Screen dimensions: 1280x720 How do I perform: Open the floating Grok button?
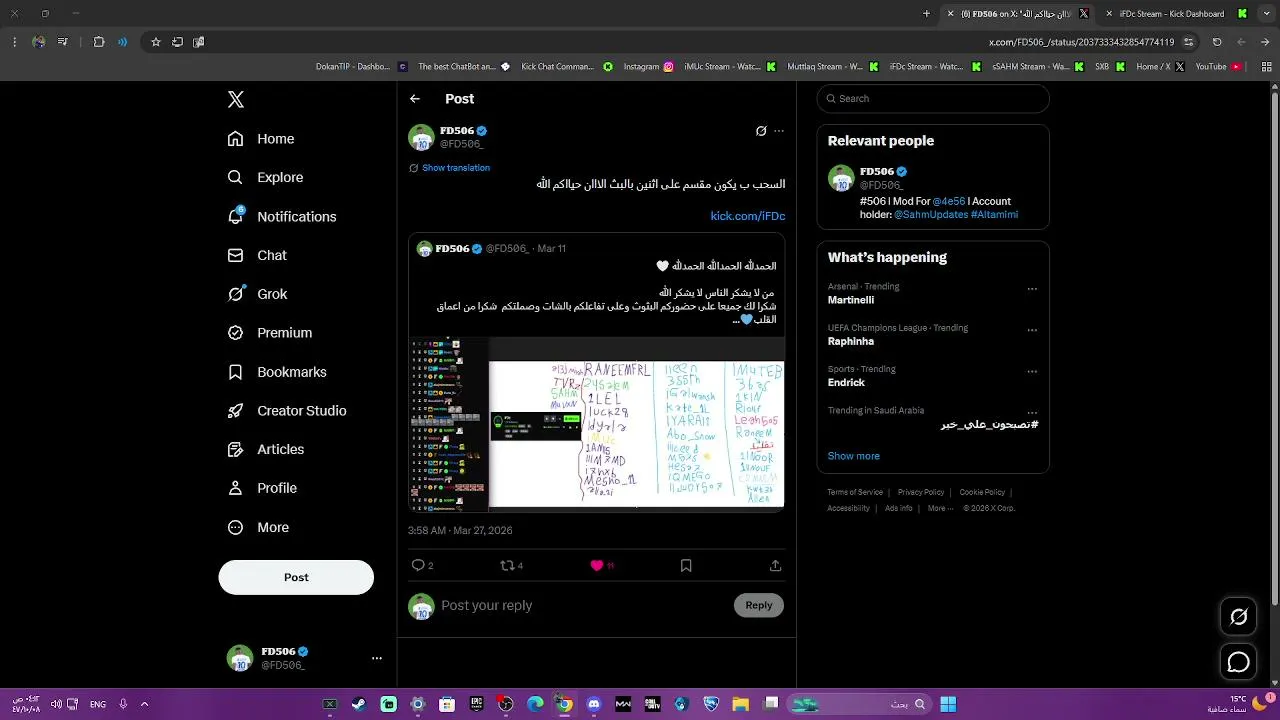point(1238,617)
